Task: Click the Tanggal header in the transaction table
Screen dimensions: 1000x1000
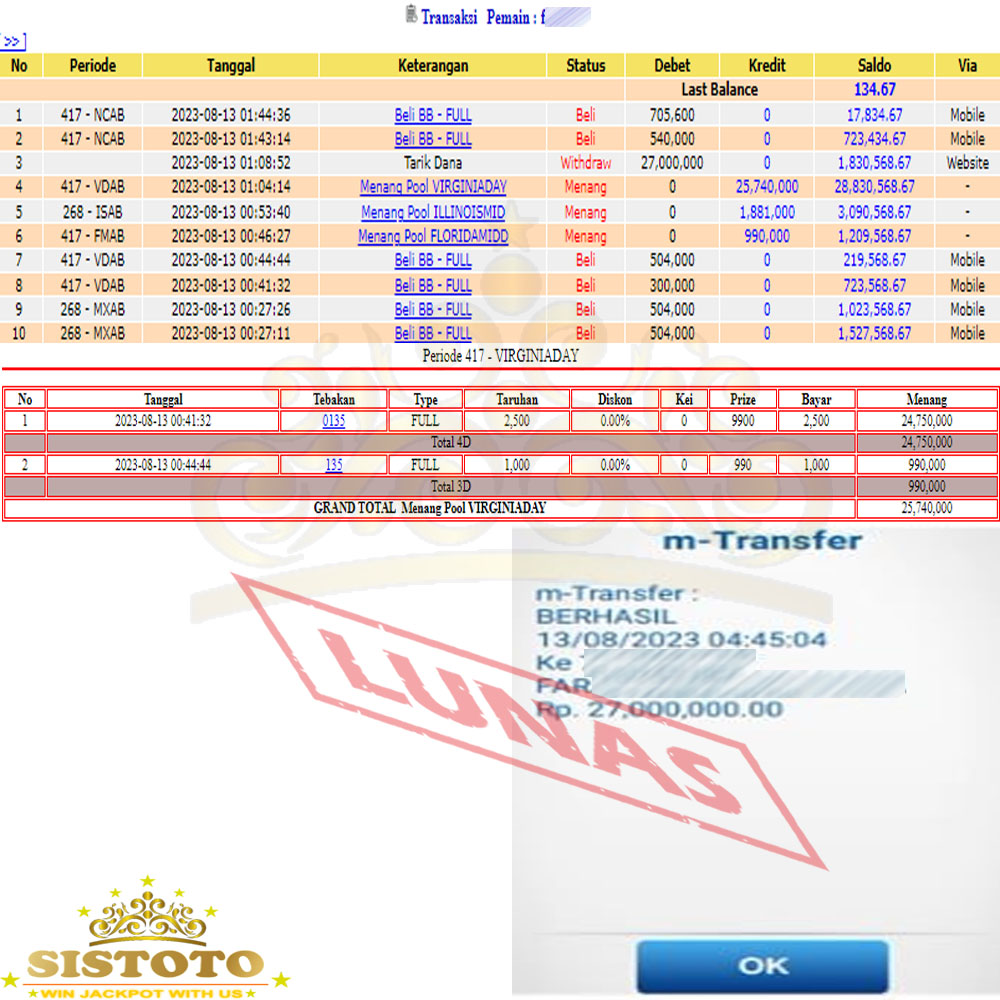Action: coord(231,66)
